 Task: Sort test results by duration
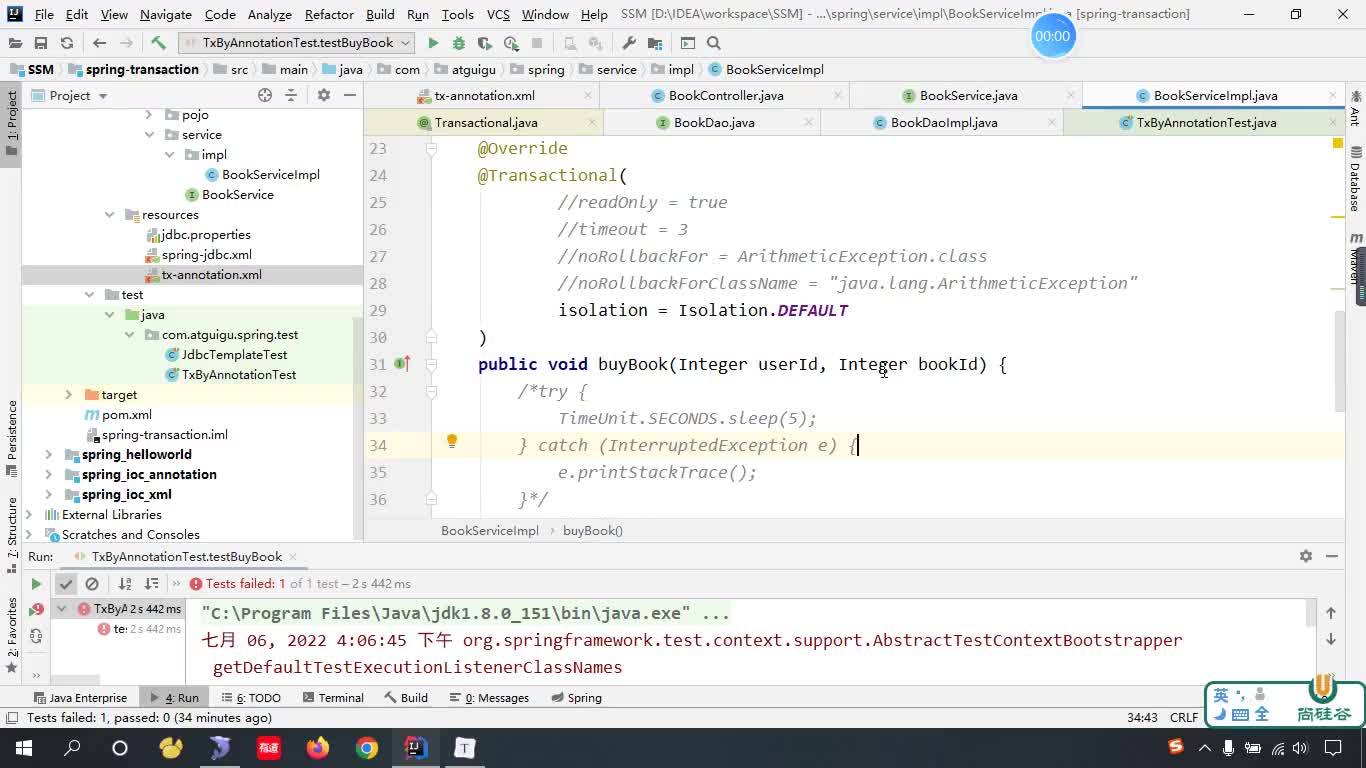152,584
